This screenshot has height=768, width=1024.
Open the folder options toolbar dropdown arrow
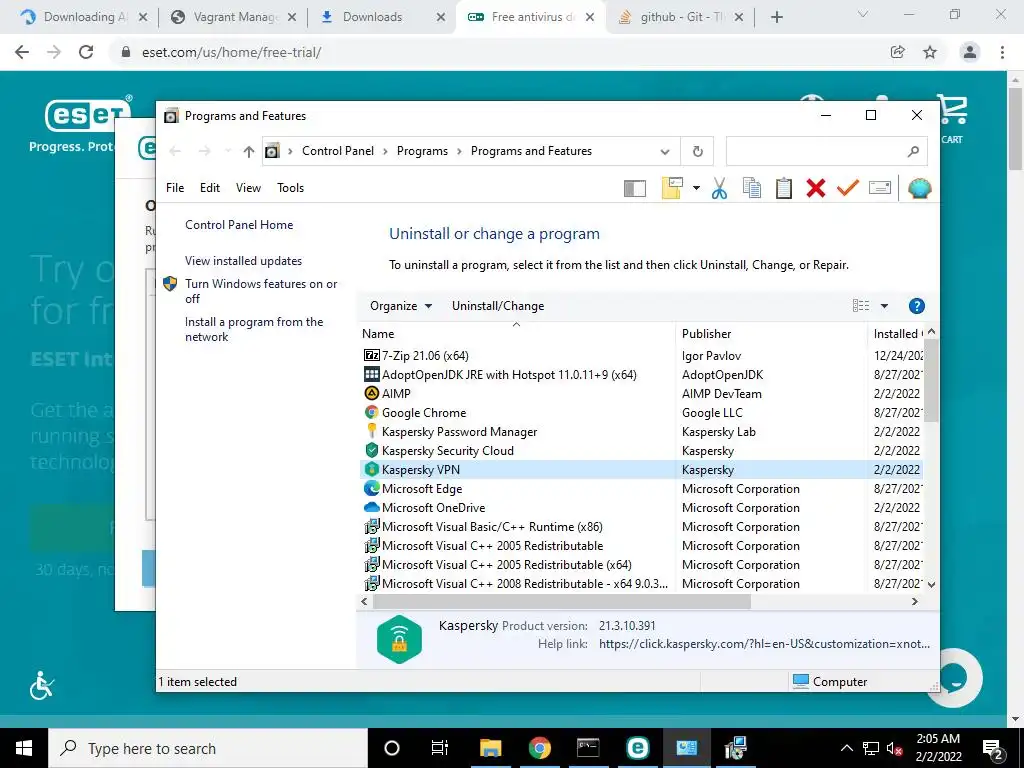coord(696,188)
